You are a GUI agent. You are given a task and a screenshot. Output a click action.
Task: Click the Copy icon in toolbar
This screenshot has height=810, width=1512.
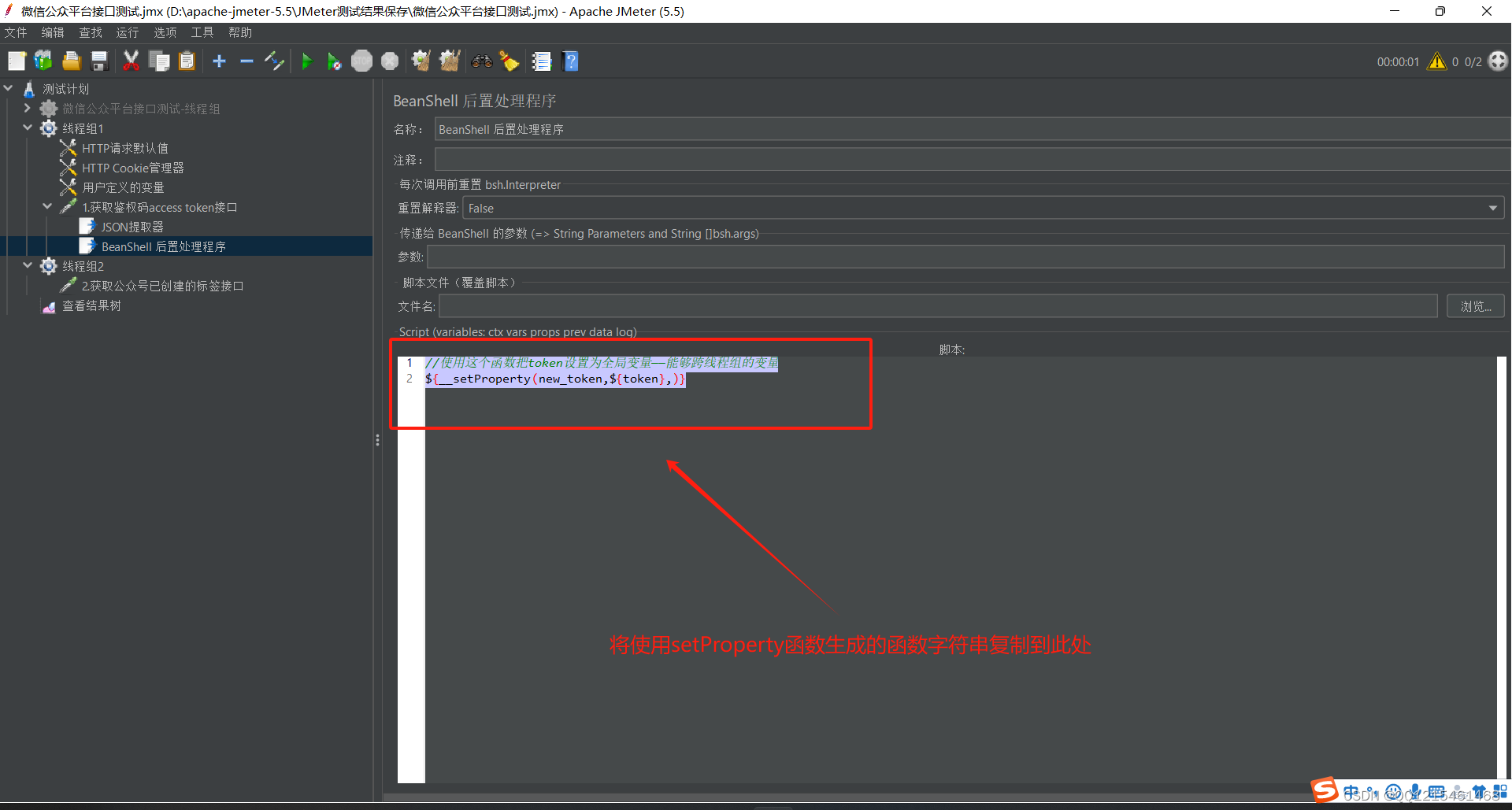click(x=159, y=61)
